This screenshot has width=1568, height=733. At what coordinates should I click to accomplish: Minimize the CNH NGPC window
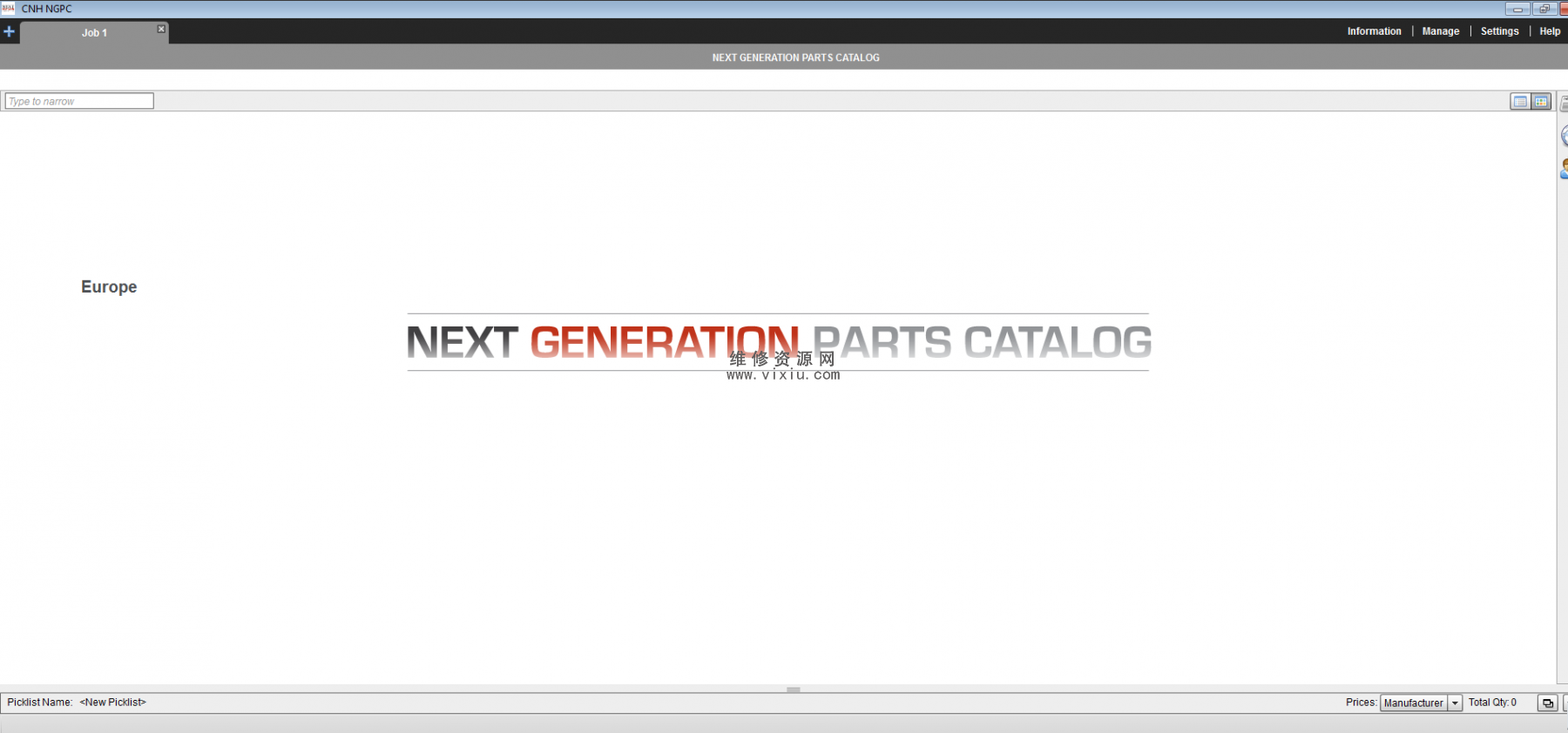click(1517, 9)
